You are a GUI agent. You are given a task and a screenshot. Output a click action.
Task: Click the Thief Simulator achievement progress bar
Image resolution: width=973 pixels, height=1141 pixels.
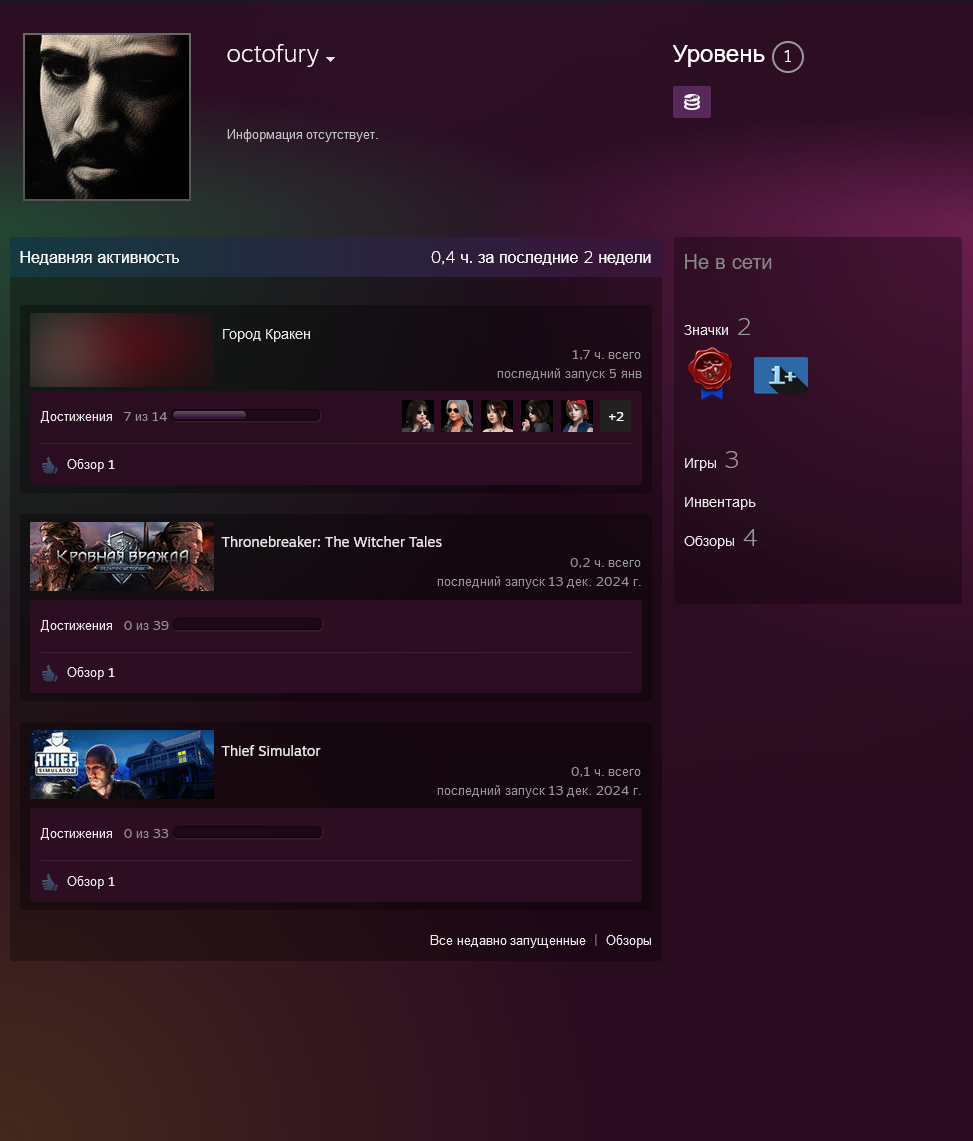click(247, 832)
